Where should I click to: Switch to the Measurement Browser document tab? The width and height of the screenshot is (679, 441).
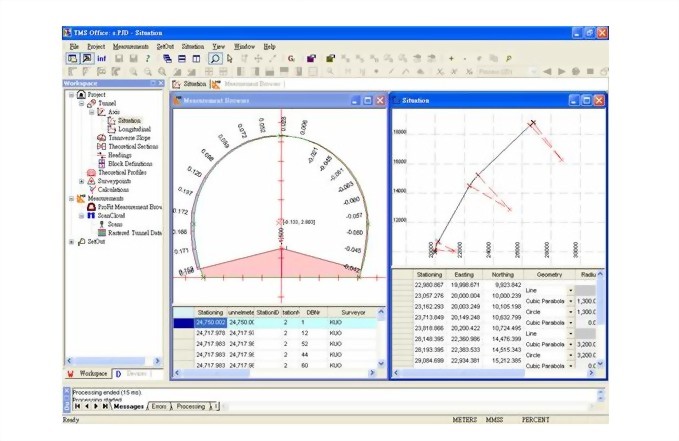point(248,84)
